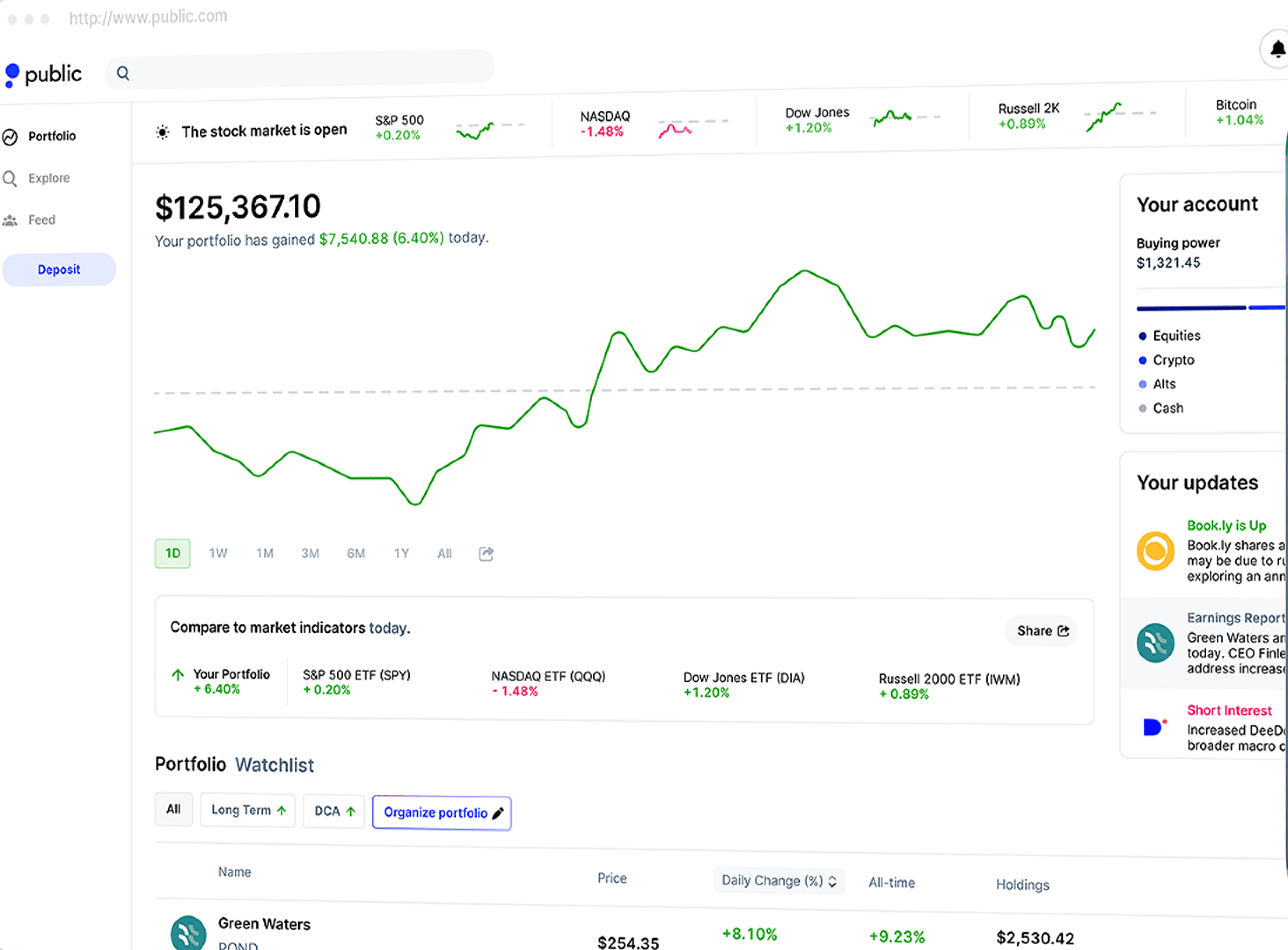Enable the Long Term portfolio filter
This screenshot has height=950, width=1288.
[x=247, y=810]
